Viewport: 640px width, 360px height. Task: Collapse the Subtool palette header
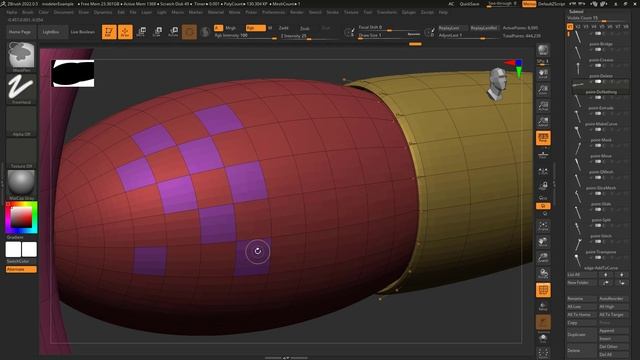coord(576,11)
